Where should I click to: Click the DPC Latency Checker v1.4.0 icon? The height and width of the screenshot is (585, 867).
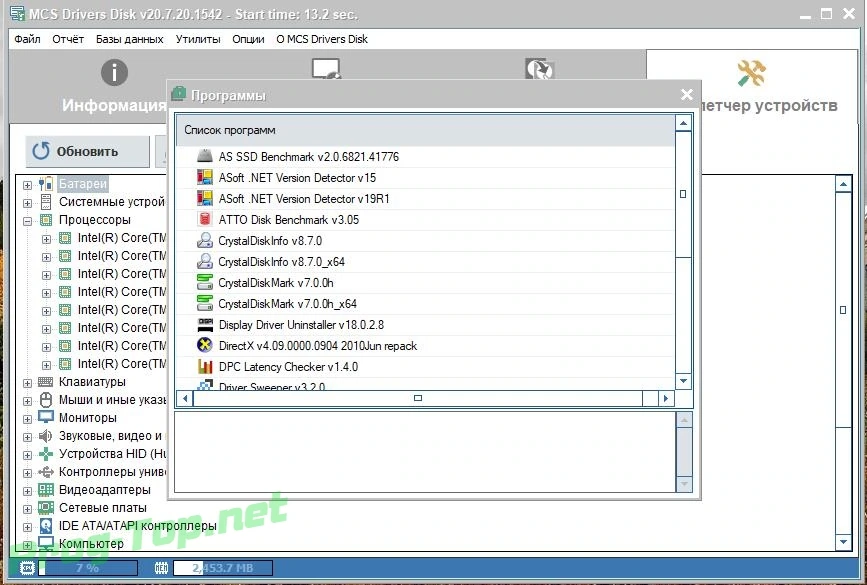[x=205, y=366]
